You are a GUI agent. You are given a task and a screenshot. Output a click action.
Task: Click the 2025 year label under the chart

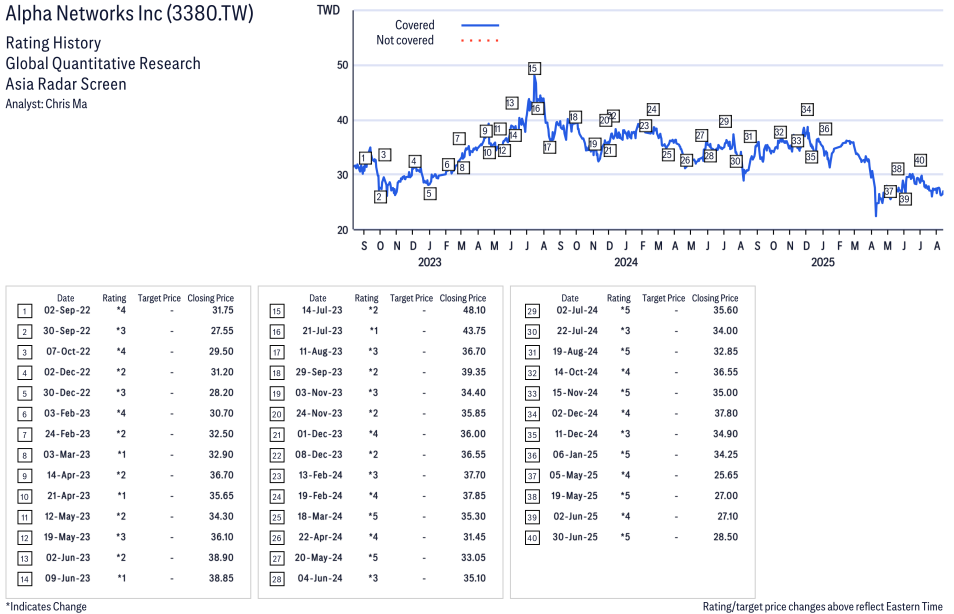coord(823,262)
